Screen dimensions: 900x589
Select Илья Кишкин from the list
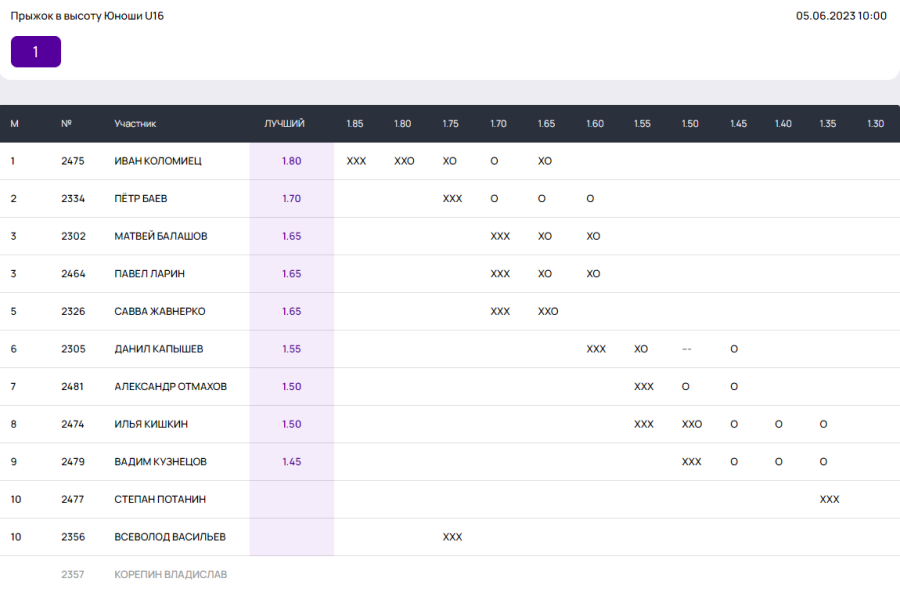coord(151,424)
